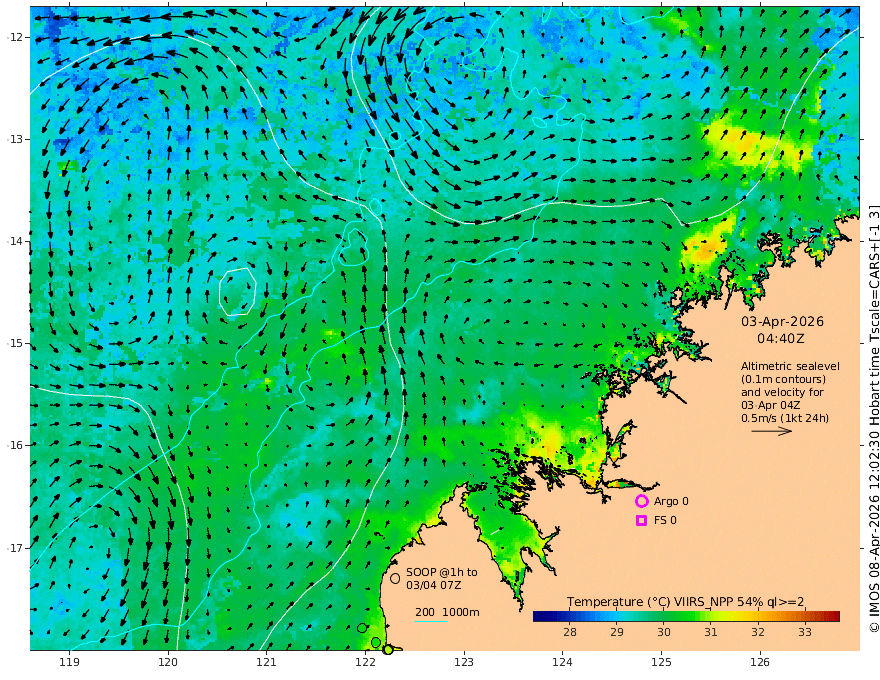Click the SOOP legend circle marker
Image resolution: width=880 pixels, height=680 pixels.
[x=395, y=578]
